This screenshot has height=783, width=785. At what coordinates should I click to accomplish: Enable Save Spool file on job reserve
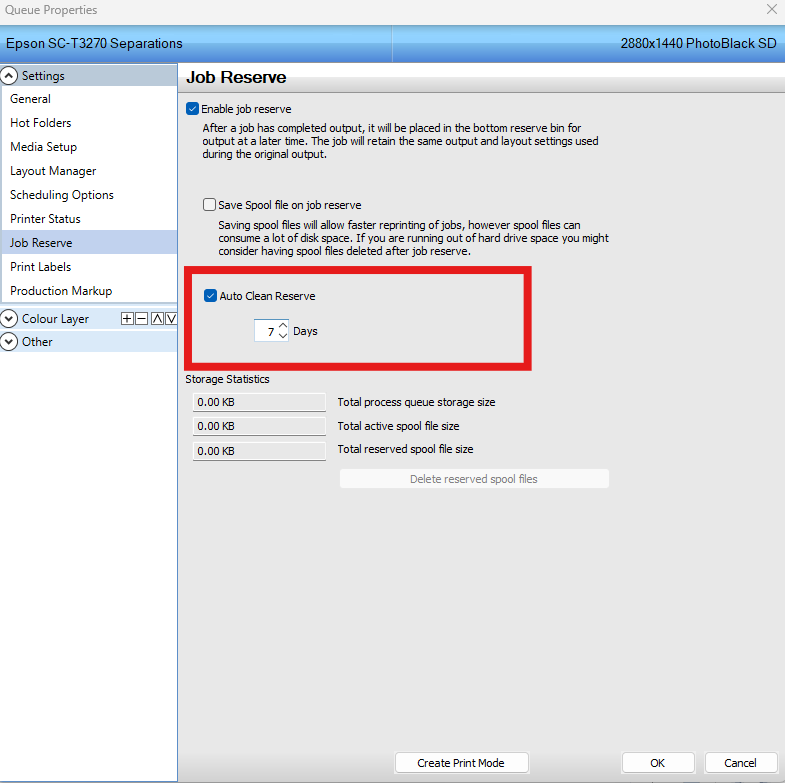coord(209,205)
